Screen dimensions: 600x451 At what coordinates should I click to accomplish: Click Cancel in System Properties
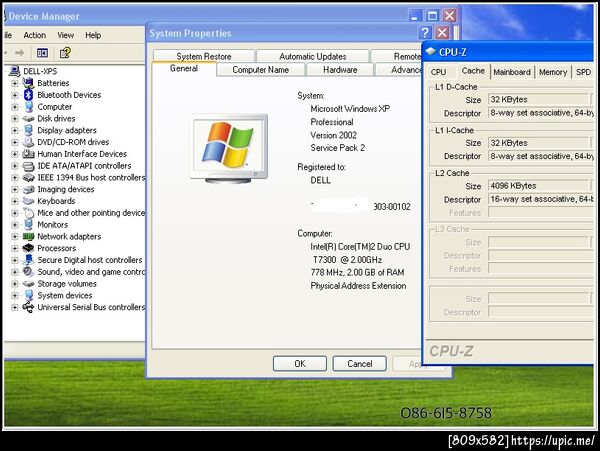tap(359, 363)
